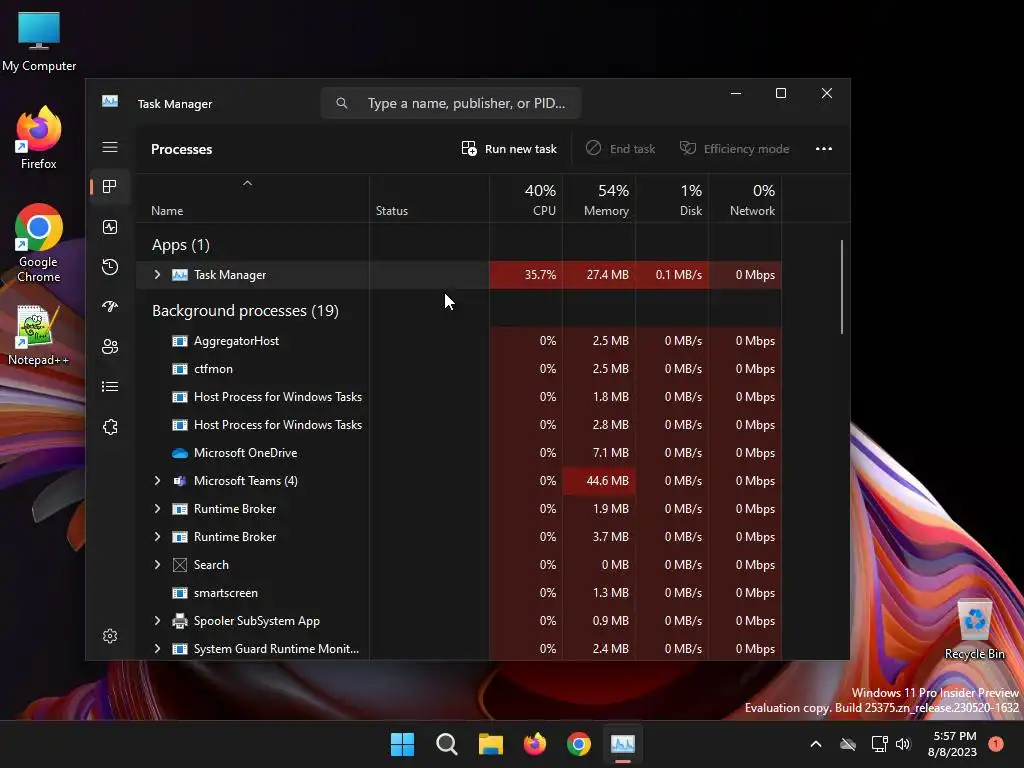Click the Apps (1) group header
The width and height of the screenshot is (1024, 768).
tap(181, 245)
